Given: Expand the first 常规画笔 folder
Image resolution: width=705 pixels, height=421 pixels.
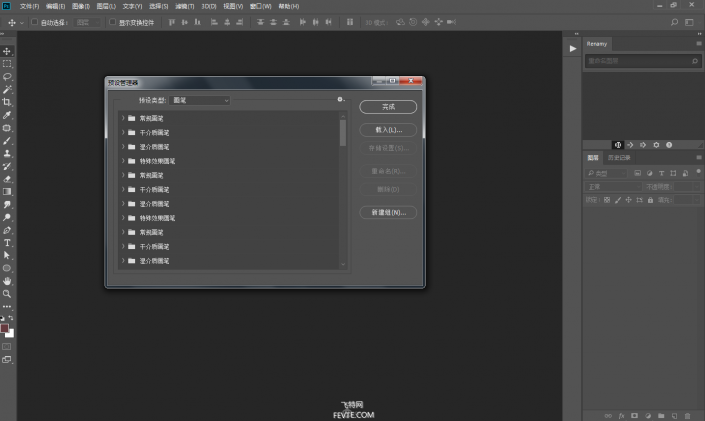Looking at the screenshot, I should tap(123, 118).
